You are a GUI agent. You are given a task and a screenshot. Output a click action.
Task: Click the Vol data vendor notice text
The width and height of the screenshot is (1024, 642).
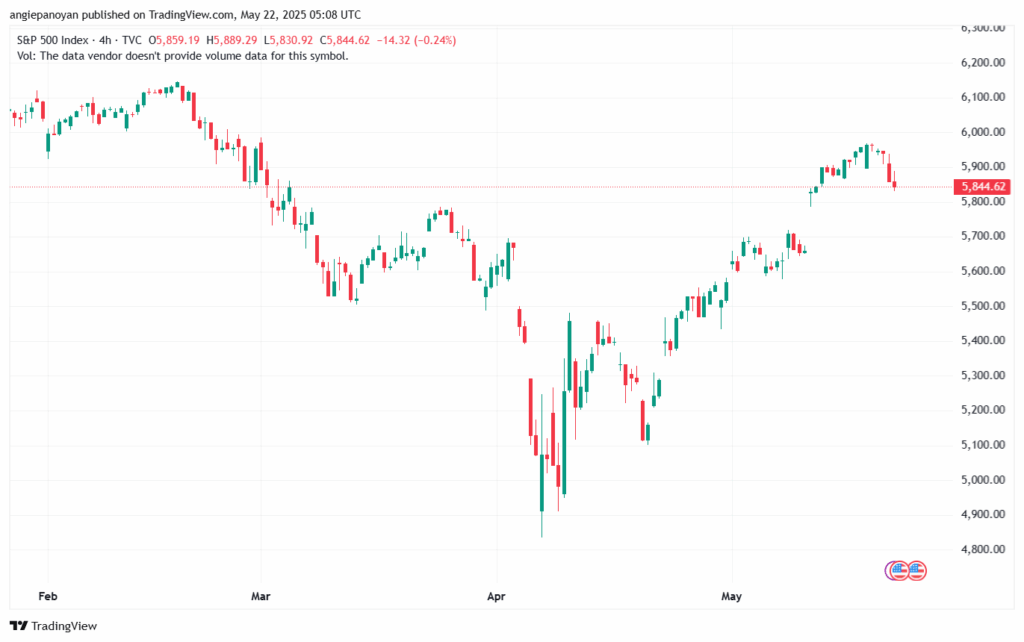pyautogui.click(x=183, y=56)
